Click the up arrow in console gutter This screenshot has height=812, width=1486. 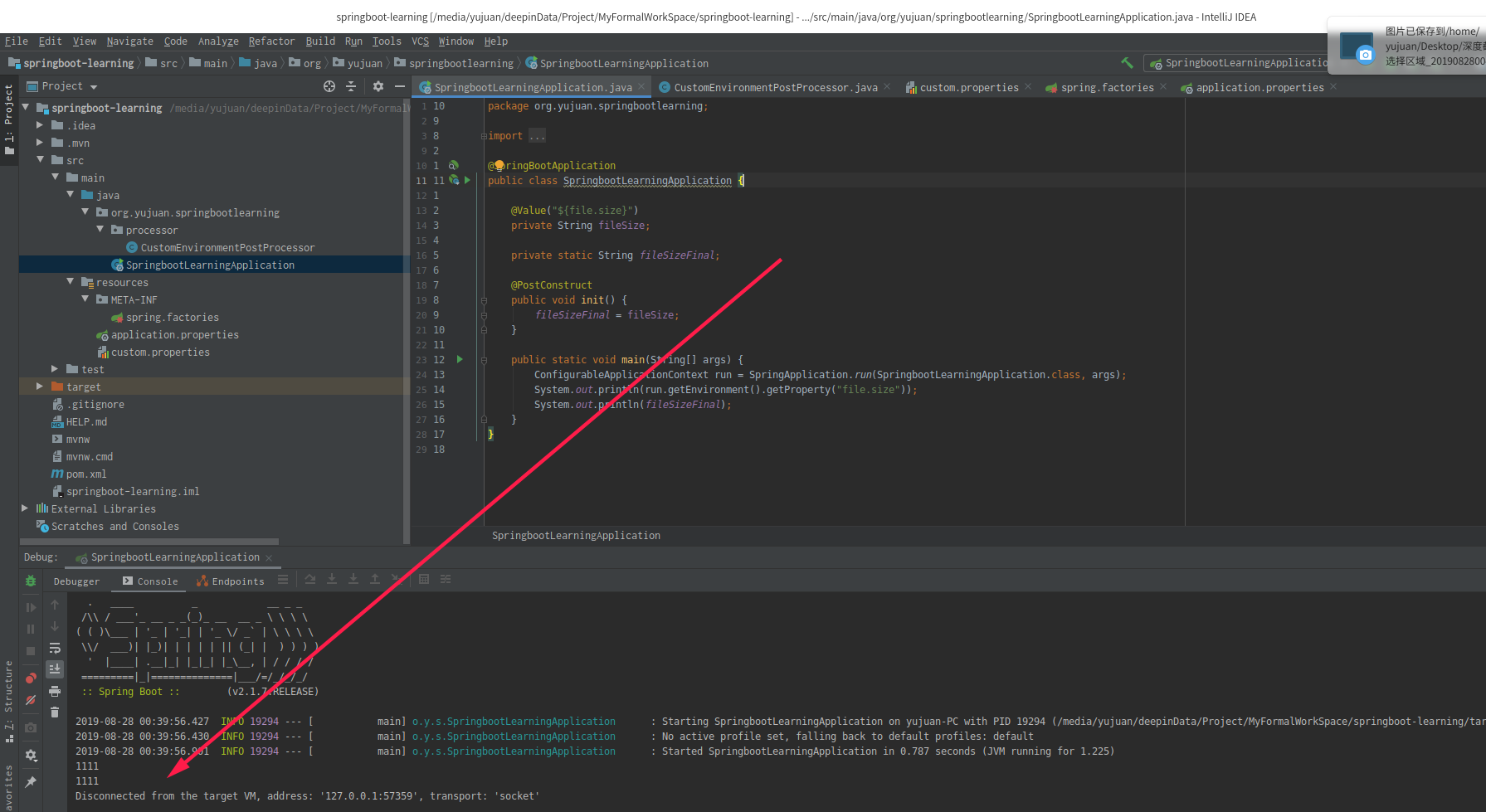point(55,605)
